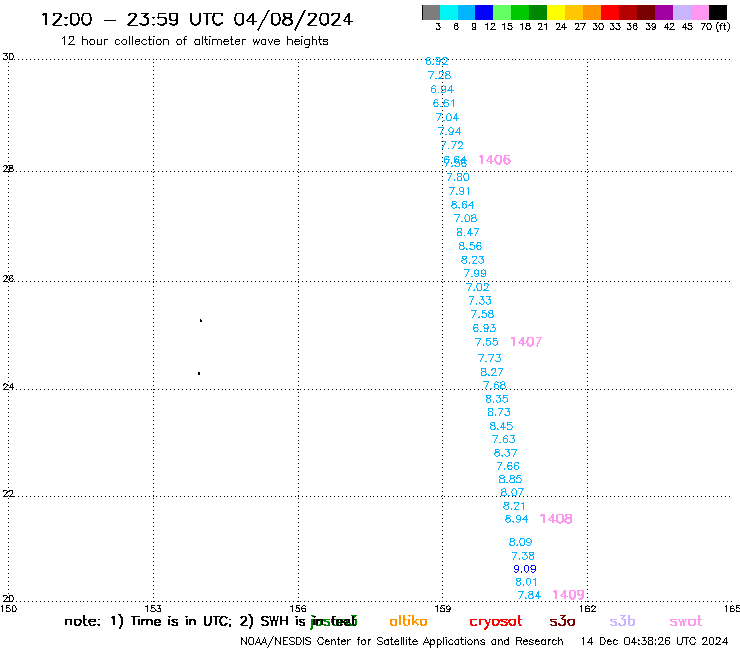Select the pink swatch in the color scale

point(699,12)
